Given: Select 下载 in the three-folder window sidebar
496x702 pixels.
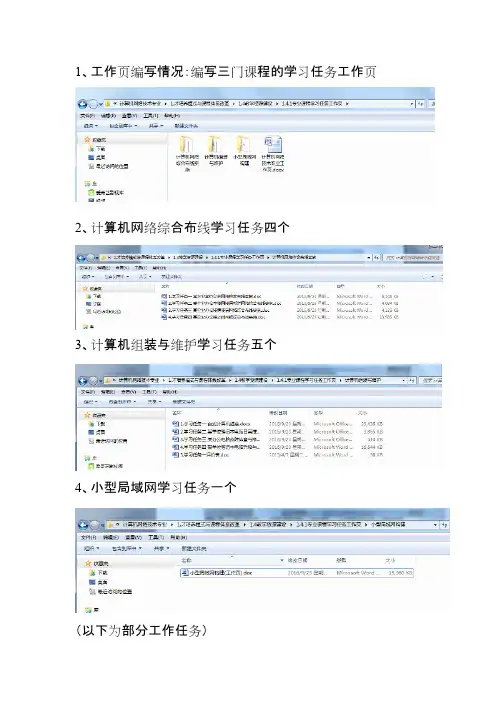Looking at the screenshot, I should coord(97,149).
